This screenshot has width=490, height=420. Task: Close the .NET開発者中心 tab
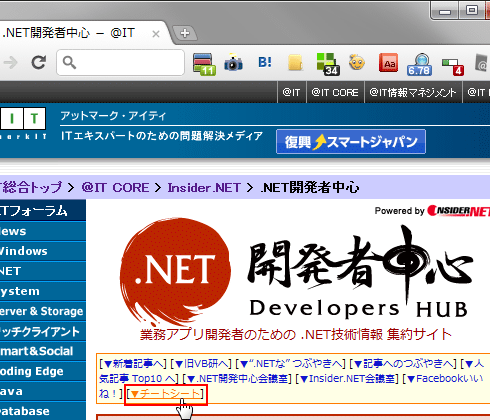156,34
